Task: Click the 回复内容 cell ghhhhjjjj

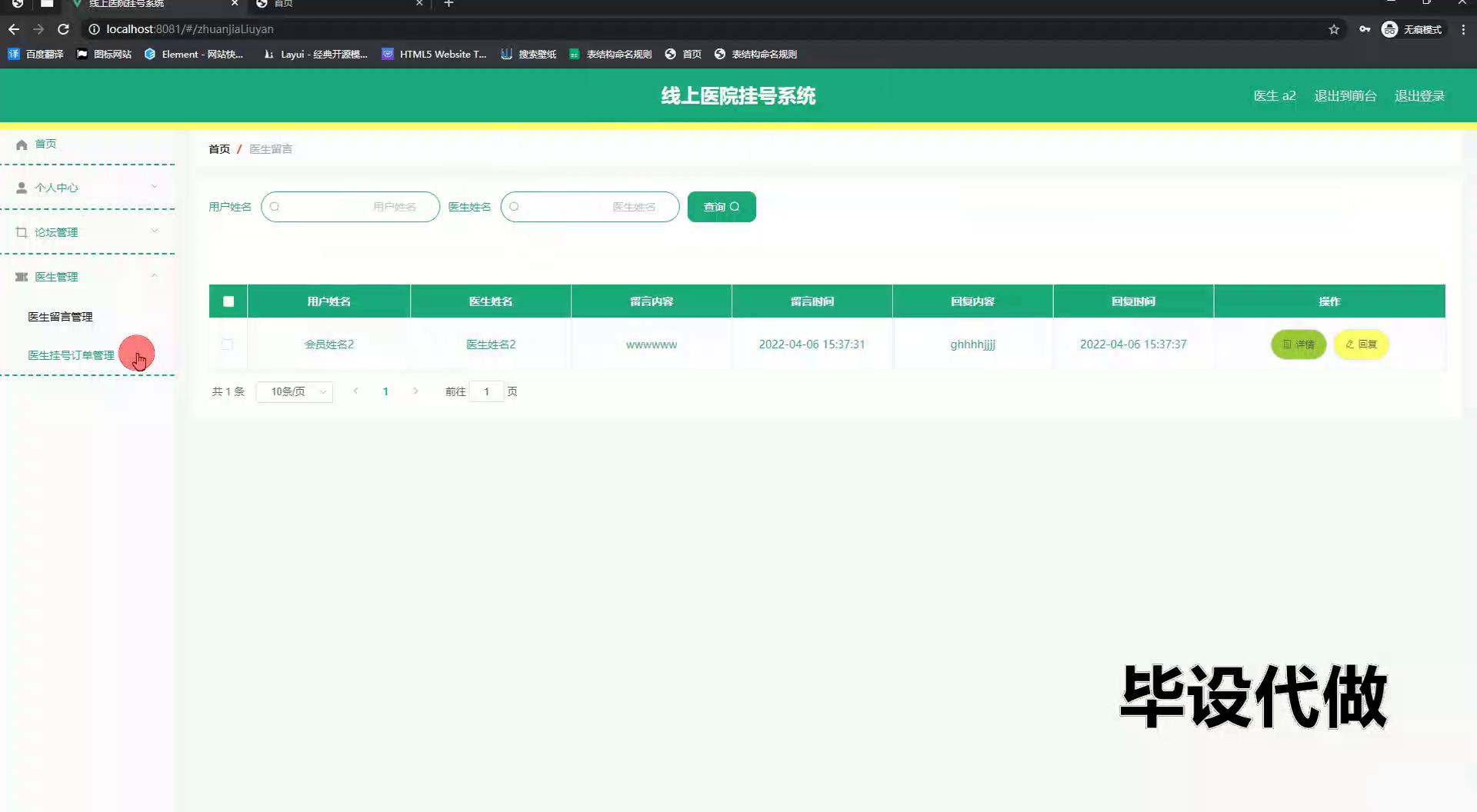Action: tap(972, 344)
